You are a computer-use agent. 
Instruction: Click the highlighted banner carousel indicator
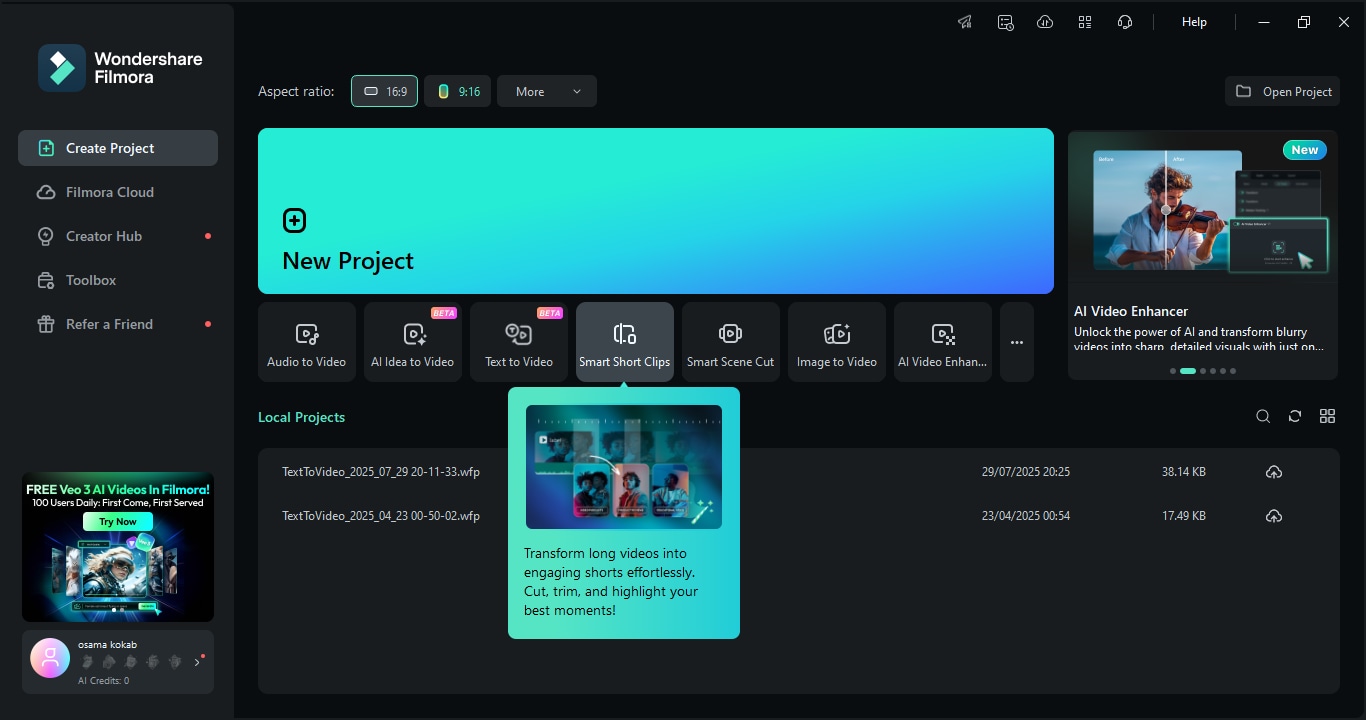[x=1188, y=371]
